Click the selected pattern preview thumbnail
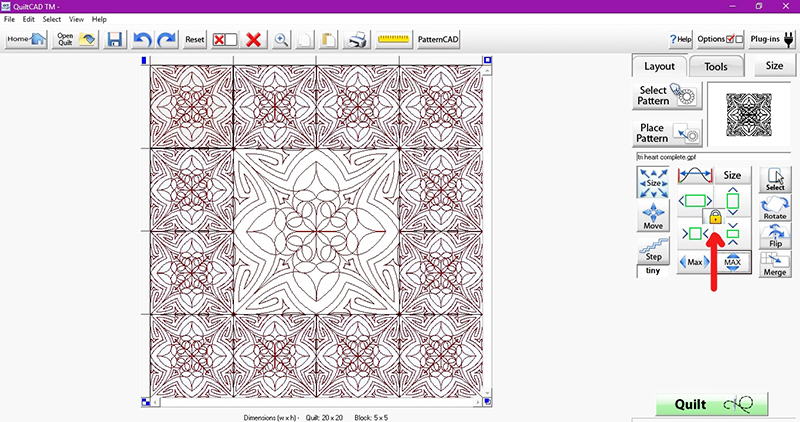The width and height of the screenshot is (800, 422). click(x=748, y=114)
